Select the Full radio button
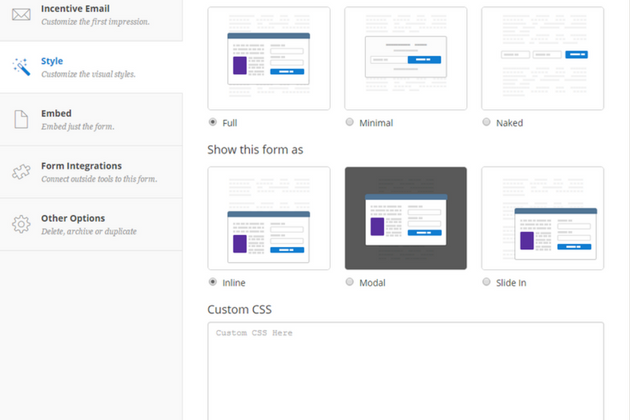The height and width of the screenshot is (420, 630). [213, 122]
